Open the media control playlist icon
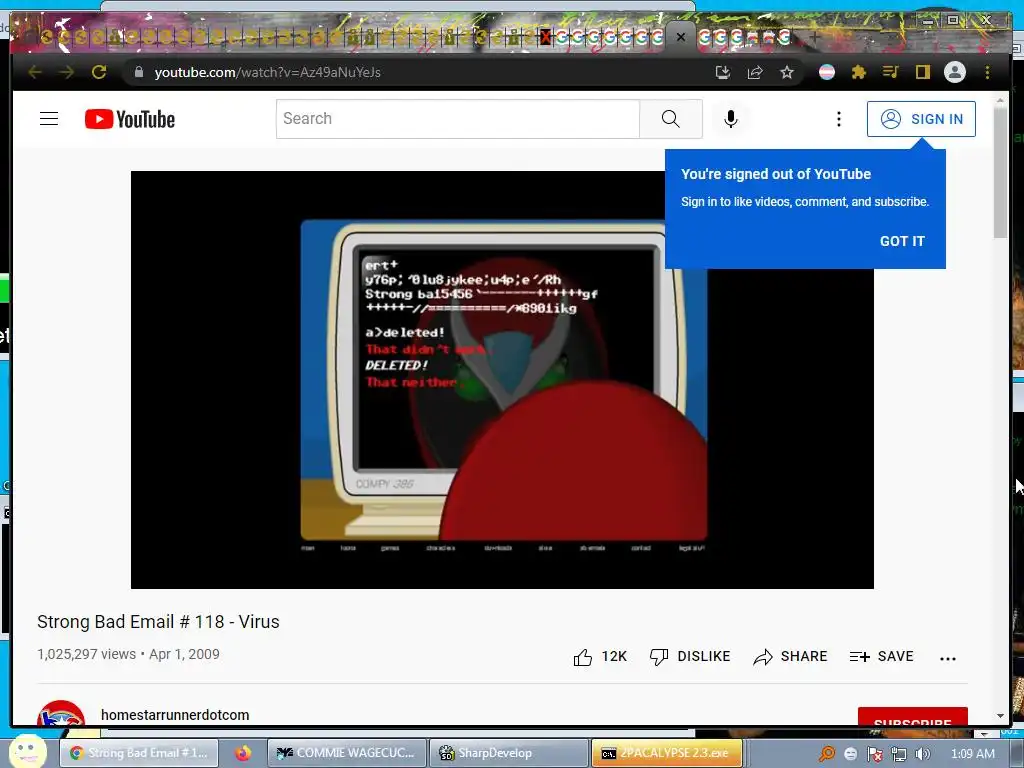The height and width of the screenshot is (768, 1024). 891,72
